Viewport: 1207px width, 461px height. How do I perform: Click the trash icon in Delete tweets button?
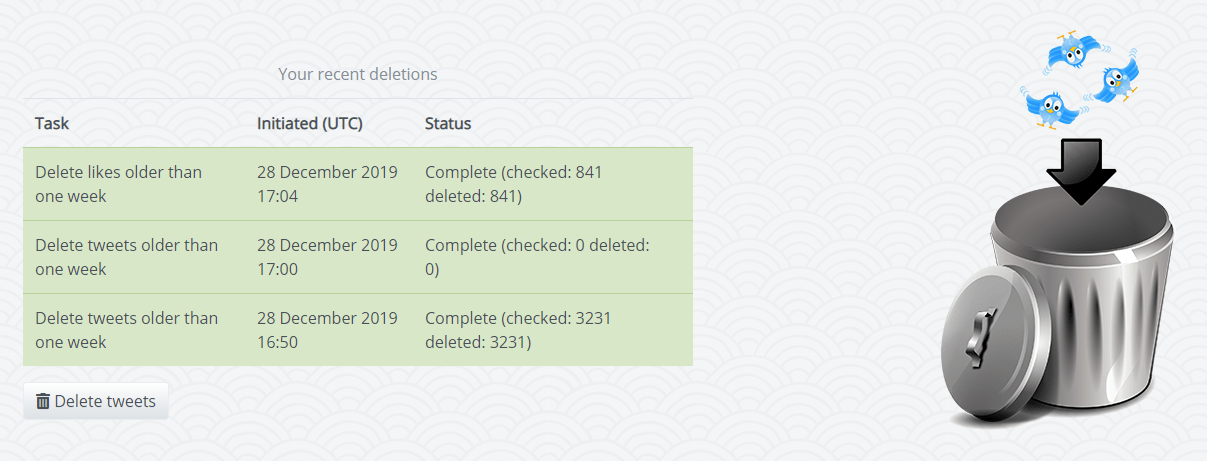click(43, 401)
